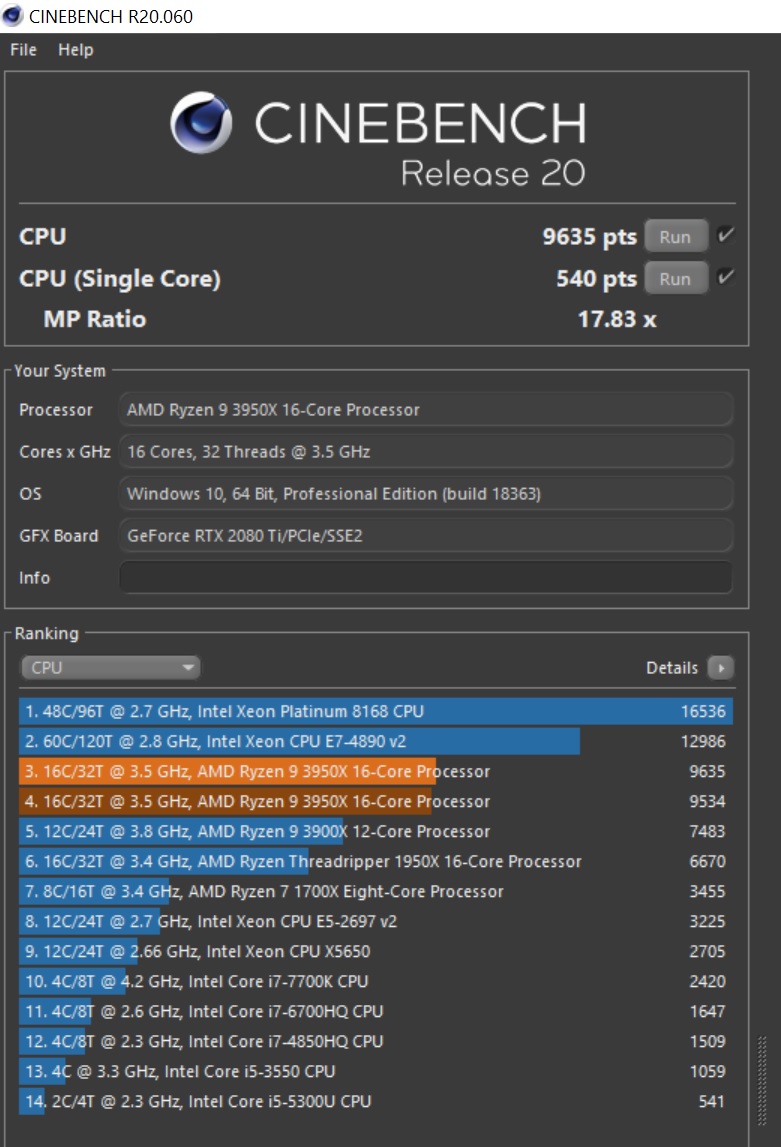Click the OS field showing Windows 10
Image resolution: width=781 pixels, height=1147 pixels.
click(x=426, y=493)
